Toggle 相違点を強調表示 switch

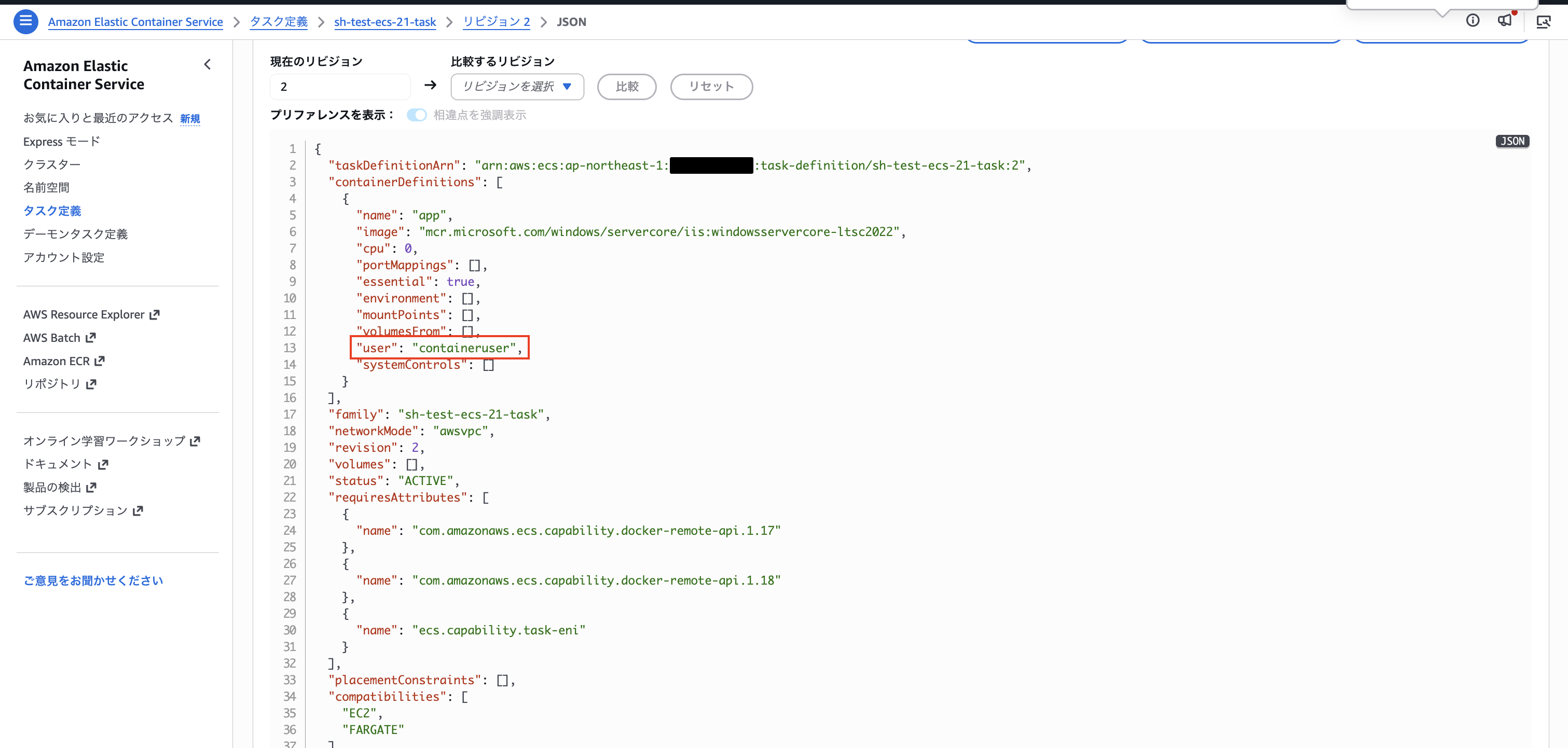[417, 115]
